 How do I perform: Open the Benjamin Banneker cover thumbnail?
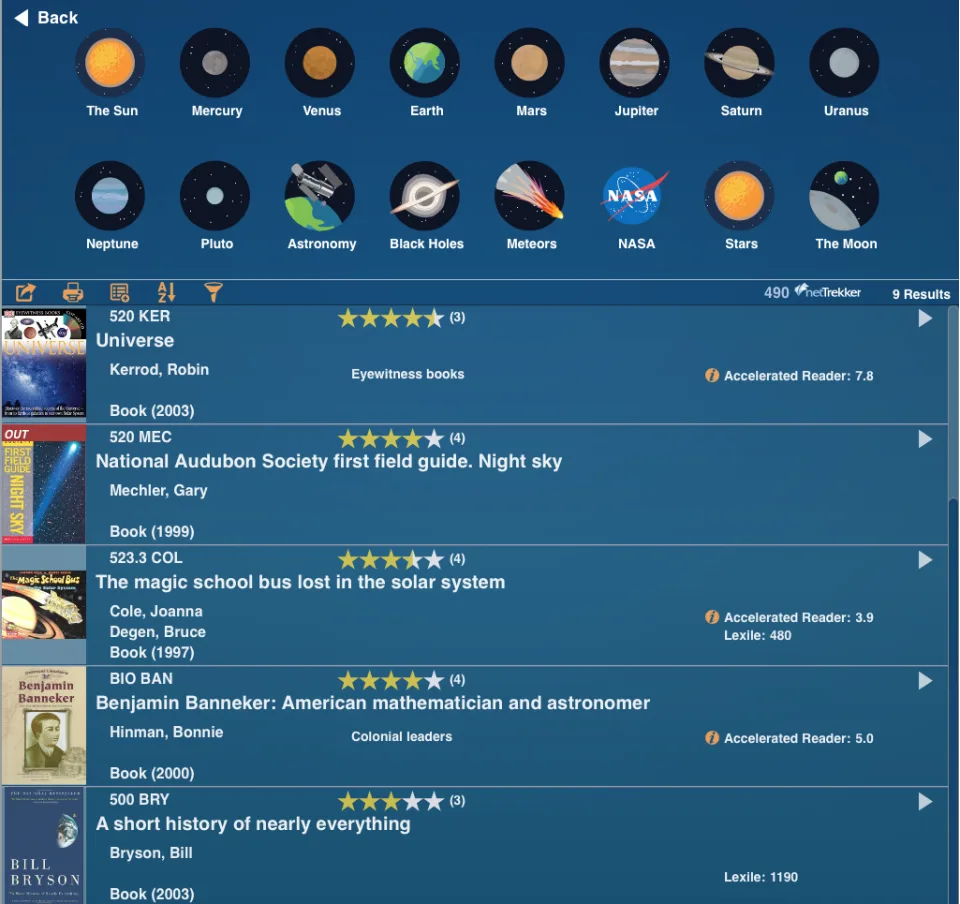pyautogui.click(x=44, y=726)
